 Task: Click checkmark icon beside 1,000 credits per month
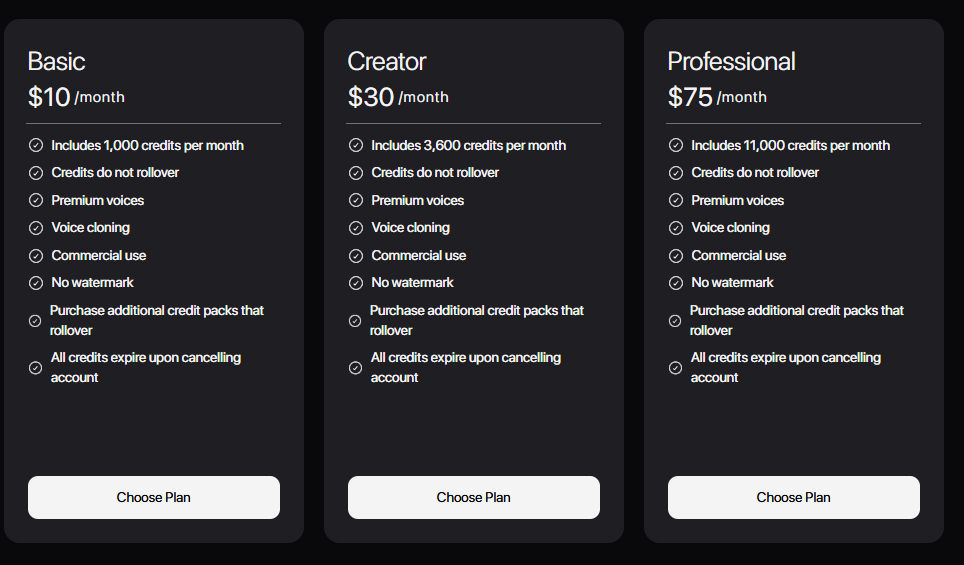click(36, 145)
